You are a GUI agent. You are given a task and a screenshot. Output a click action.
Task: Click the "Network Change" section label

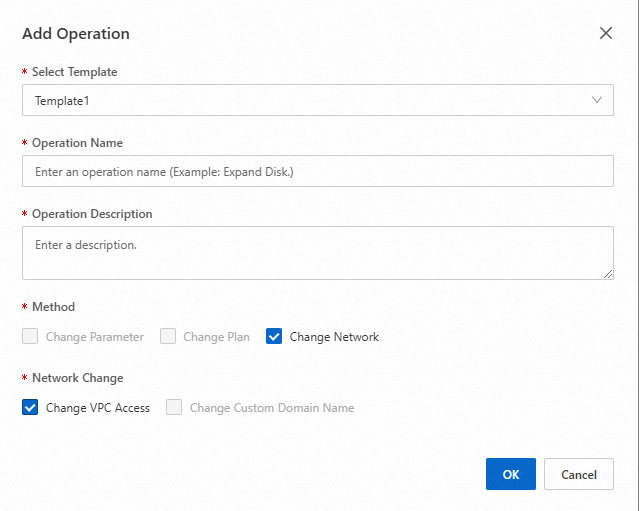[x=77, y=378]
